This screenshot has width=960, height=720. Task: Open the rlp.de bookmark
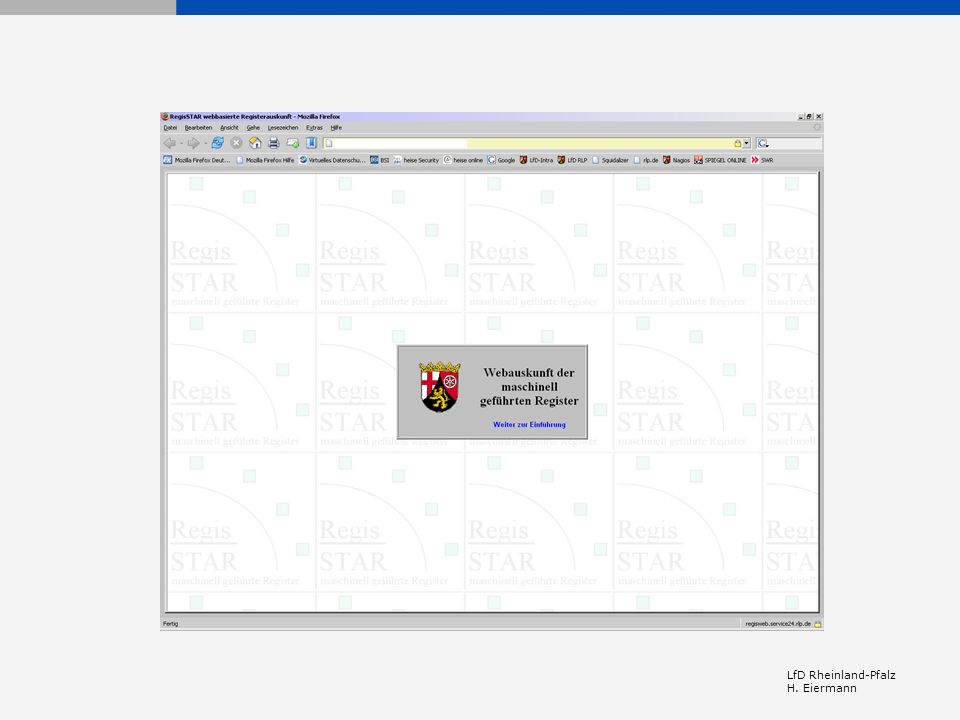pyautogui.click(x=646, y=160)
